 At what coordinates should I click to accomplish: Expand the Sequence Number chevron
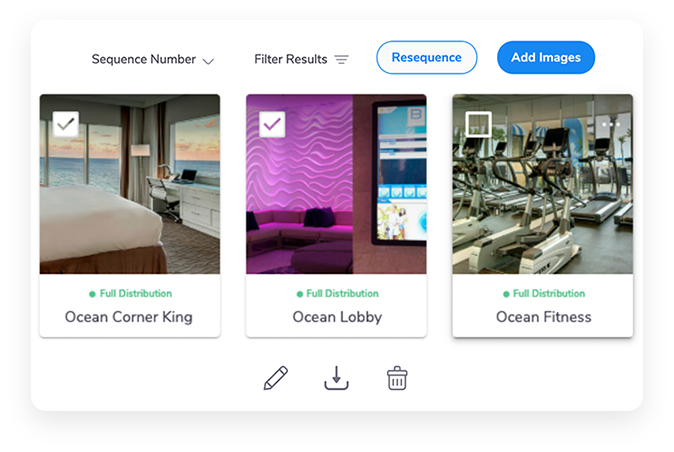(x=208, y=61)
